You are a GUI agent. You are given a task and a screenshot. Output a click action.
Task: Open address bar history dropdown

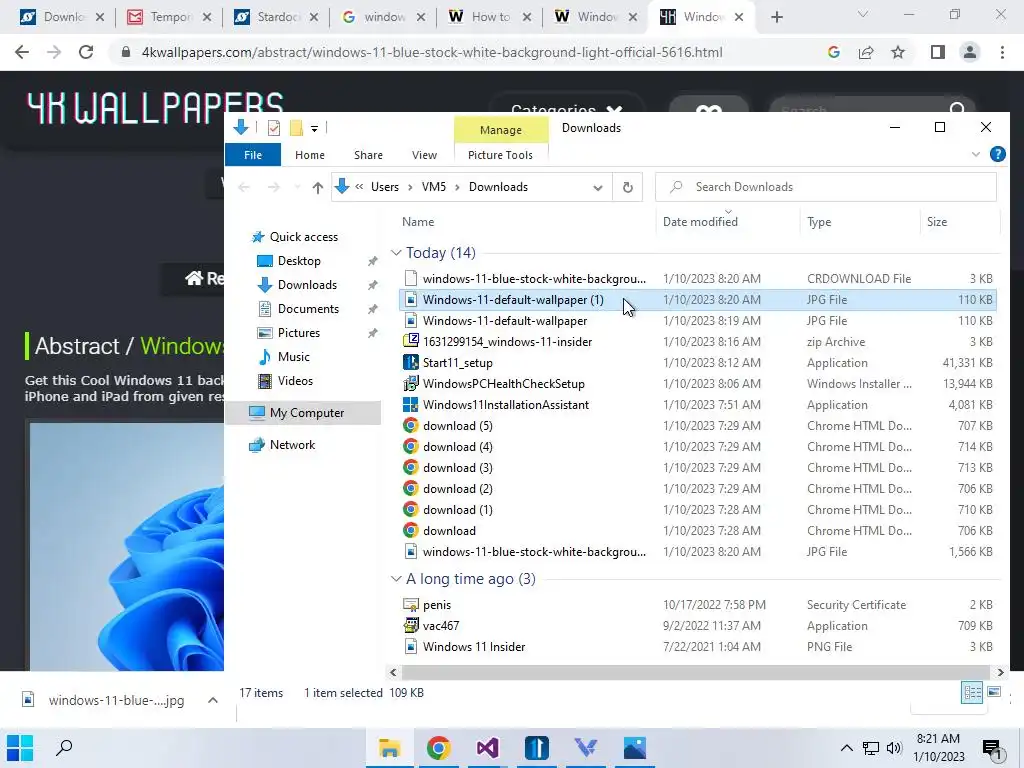(598, 187)
